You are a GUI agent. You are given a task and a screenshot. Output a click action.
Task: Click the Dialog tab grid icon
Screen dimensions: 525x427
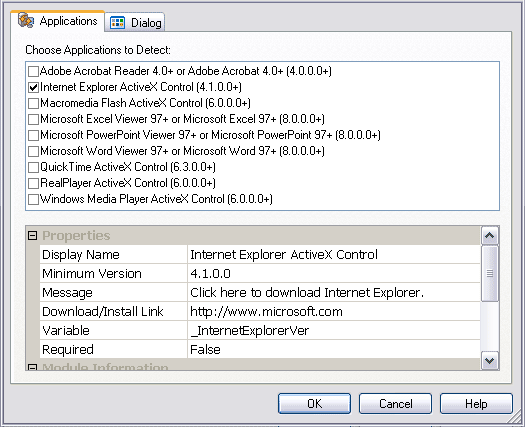pyautogui.click(x=118, y=23)
